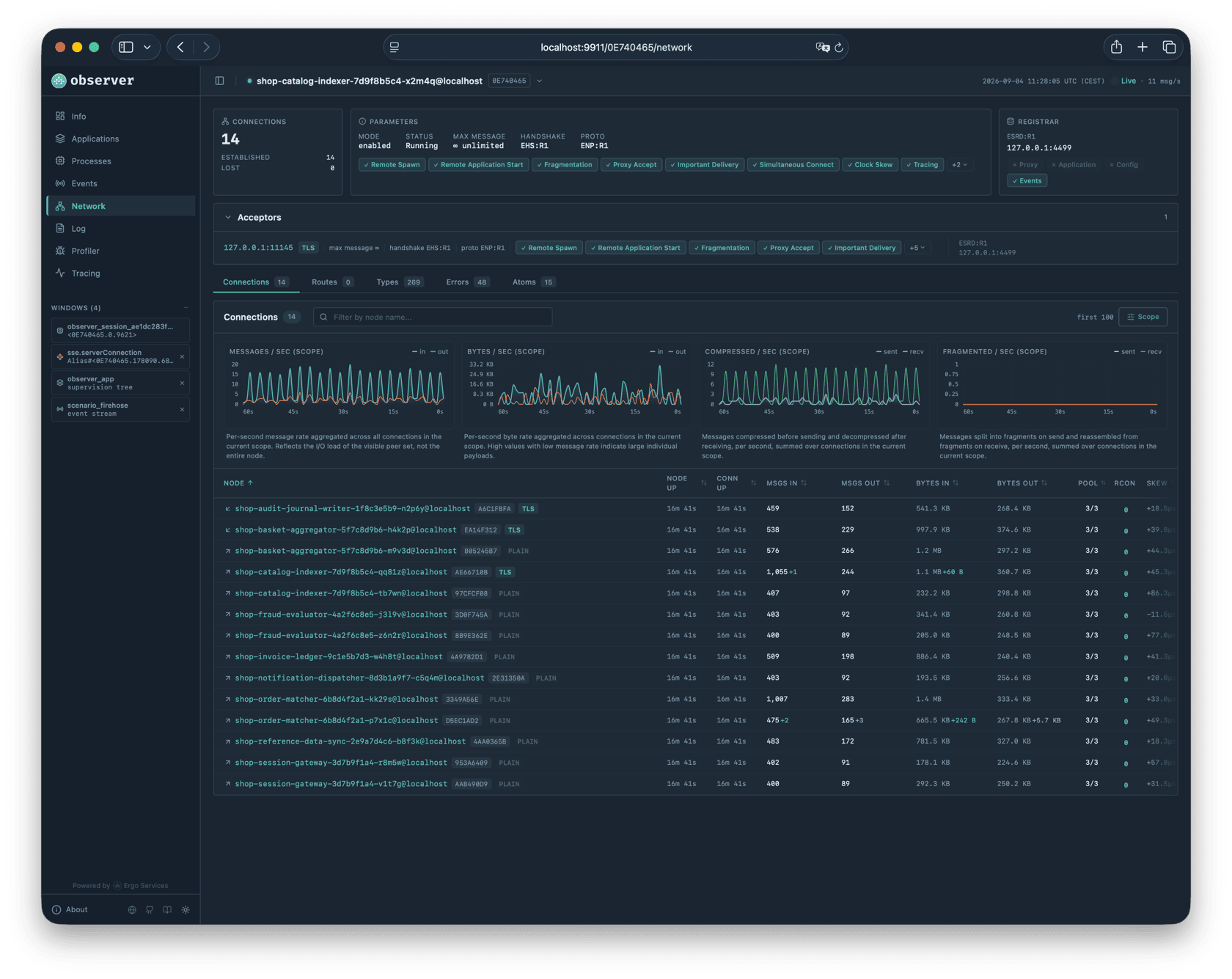Click the globe website icon in the footer
This screenshot has height=979, width=1232.
(x=132, y=909)
